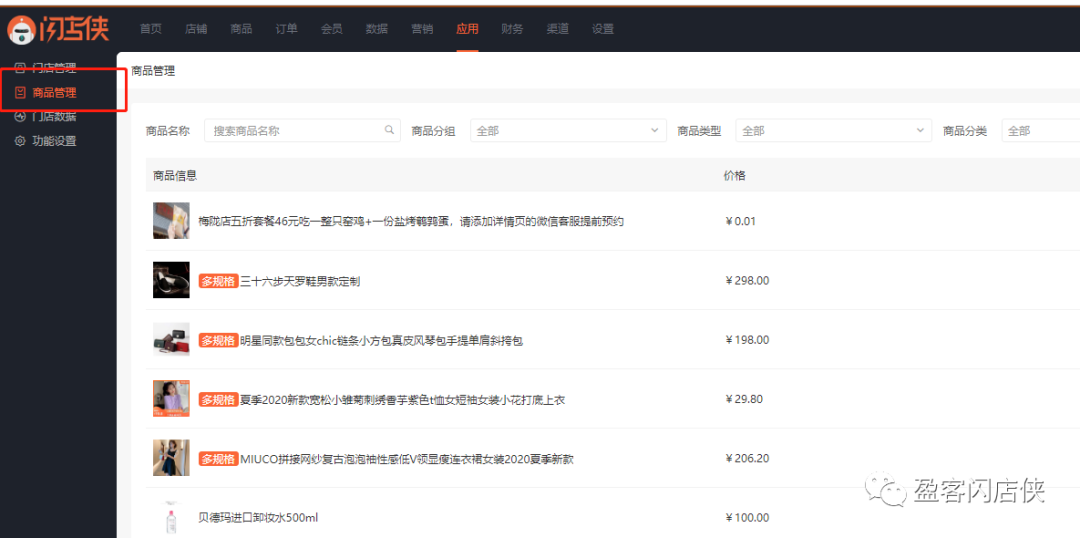Click the 商品管理 sidebar icon

point(20,93)
